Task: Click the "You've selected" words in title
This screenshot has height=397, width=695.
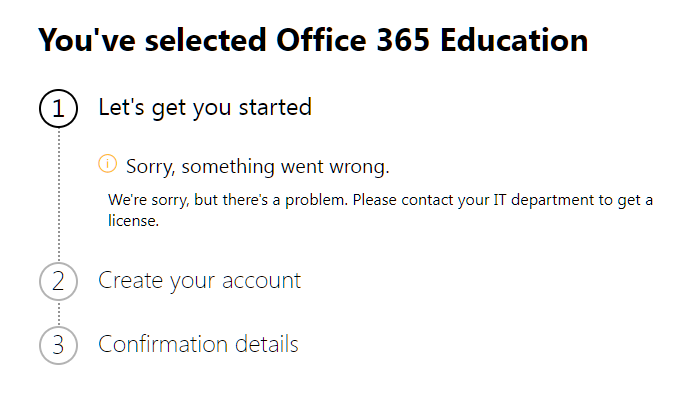Action: [x=152, y=40]
